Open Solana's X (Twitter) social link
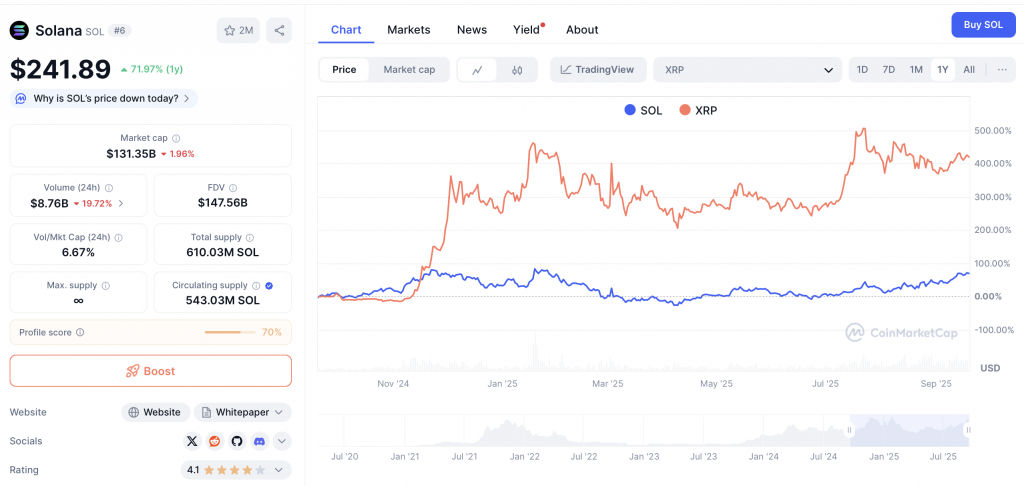 point(192,442)
